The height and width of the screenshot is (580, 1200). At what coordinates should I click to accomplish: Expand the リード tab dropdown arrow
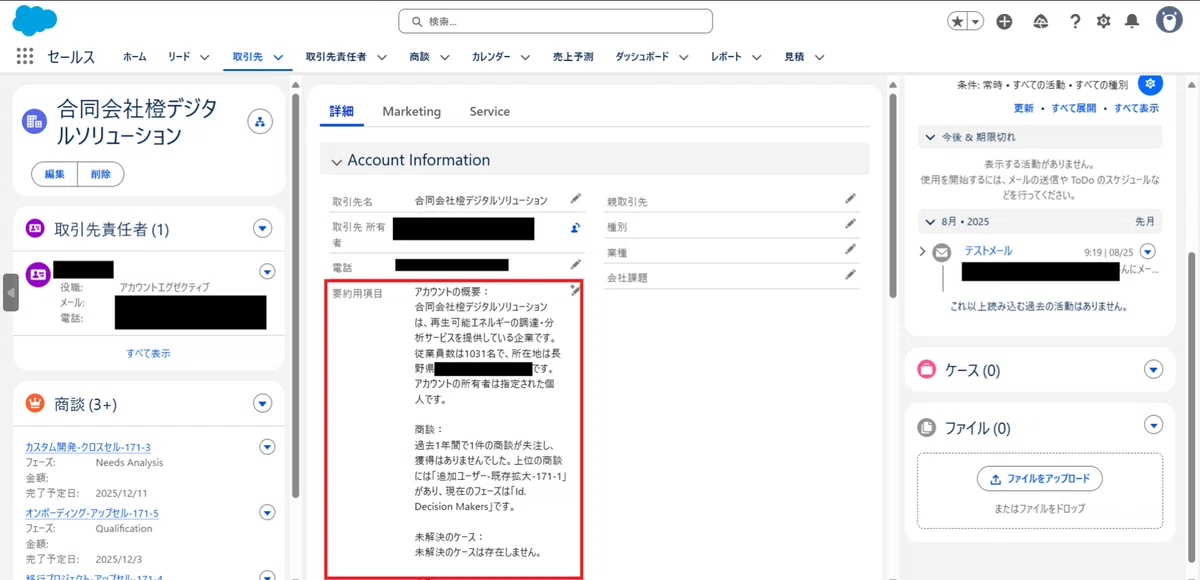click(x=204, y=57)
